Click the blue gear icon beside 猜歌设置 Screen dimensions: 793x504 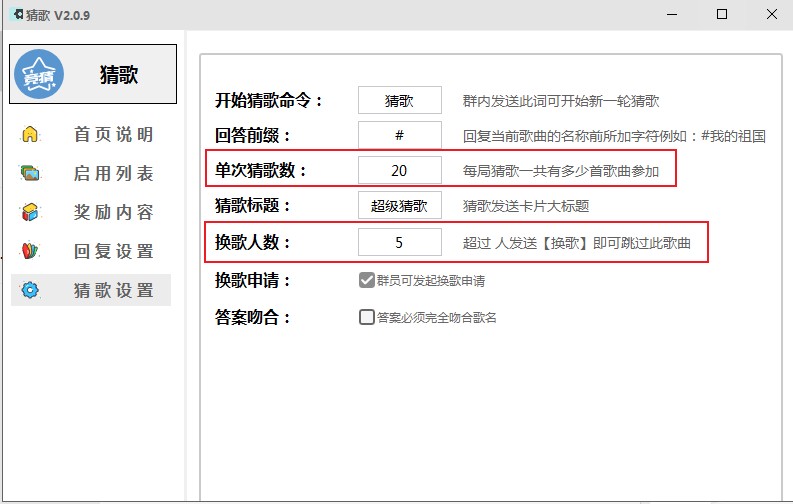pyautogui.click(x=30, y=290)
